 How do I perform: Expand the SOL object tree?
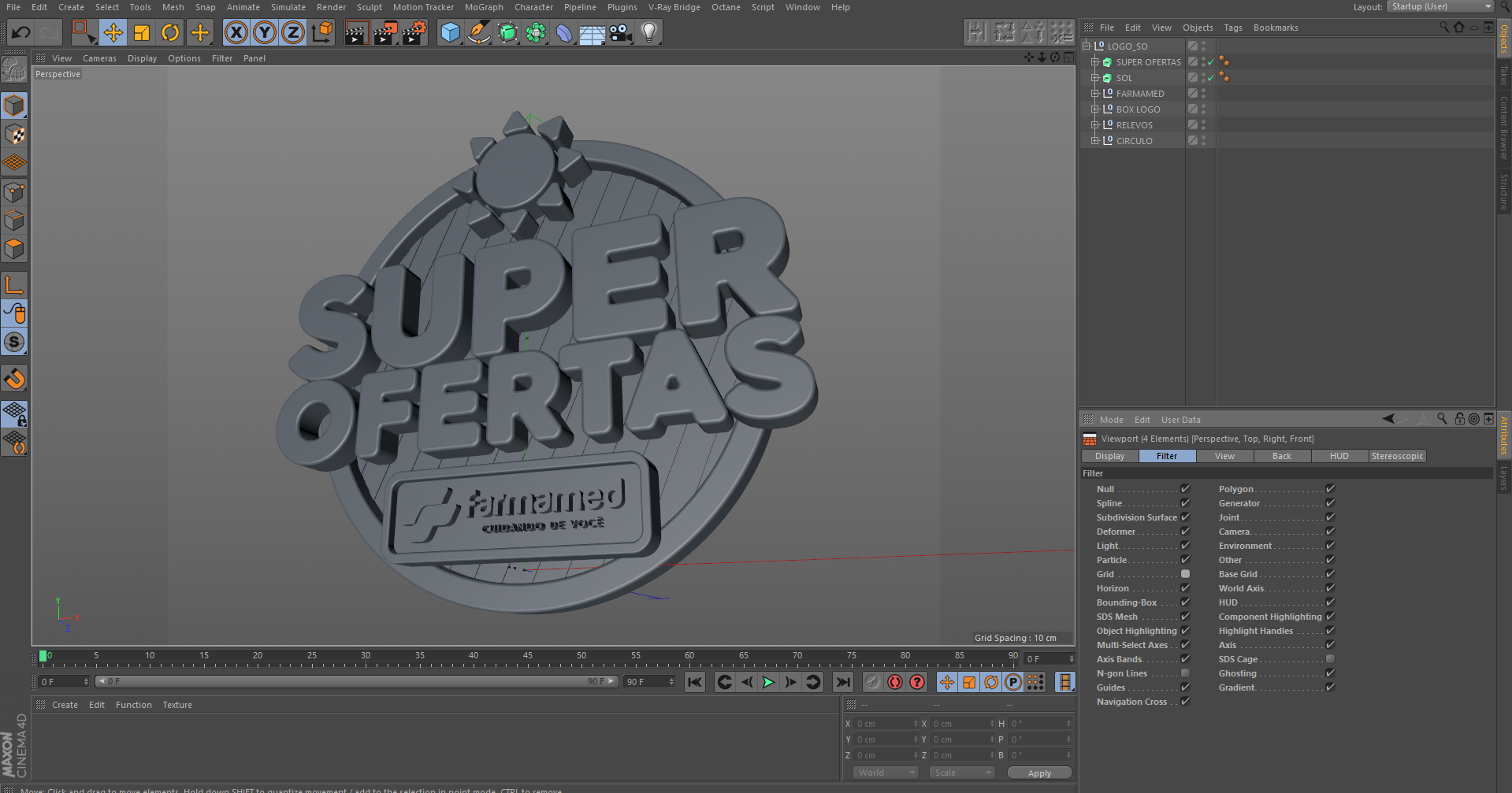pos(1094,78)
